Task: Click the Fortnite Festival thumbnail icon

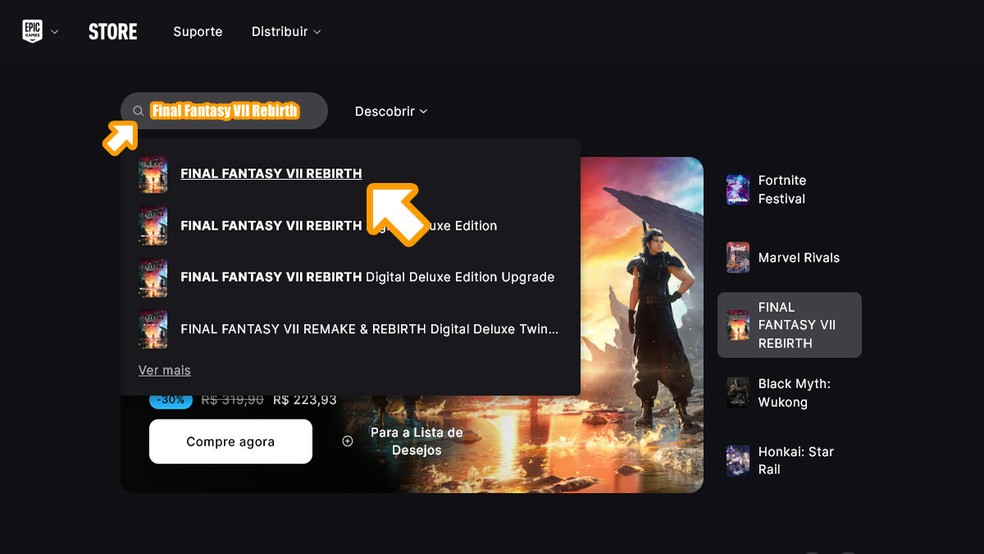Action: 738,189
